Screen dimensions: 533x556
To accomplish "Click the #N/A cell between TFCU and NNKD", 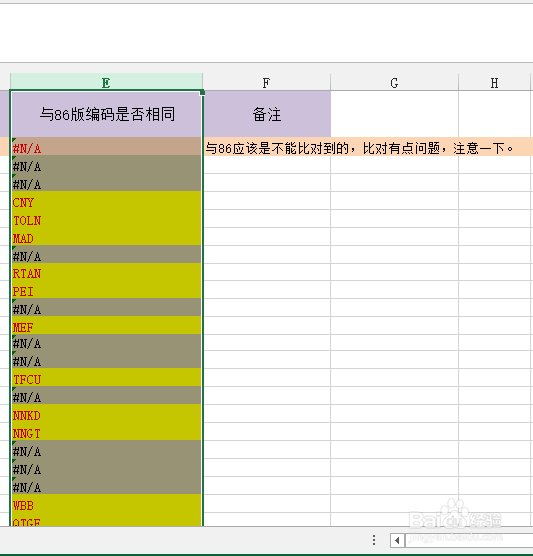I will [x=106, y=395].
